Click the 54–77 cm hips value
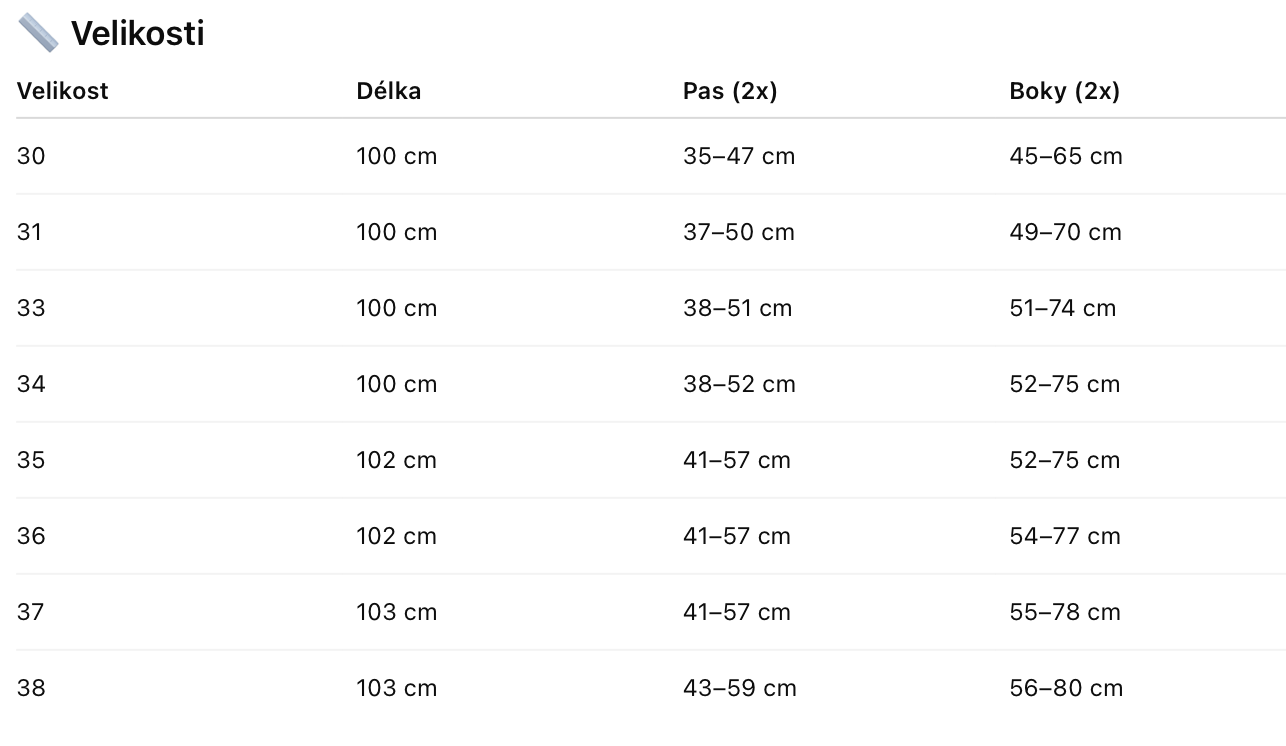Screen dimensions: 1286x746 tap(1065, 536)
